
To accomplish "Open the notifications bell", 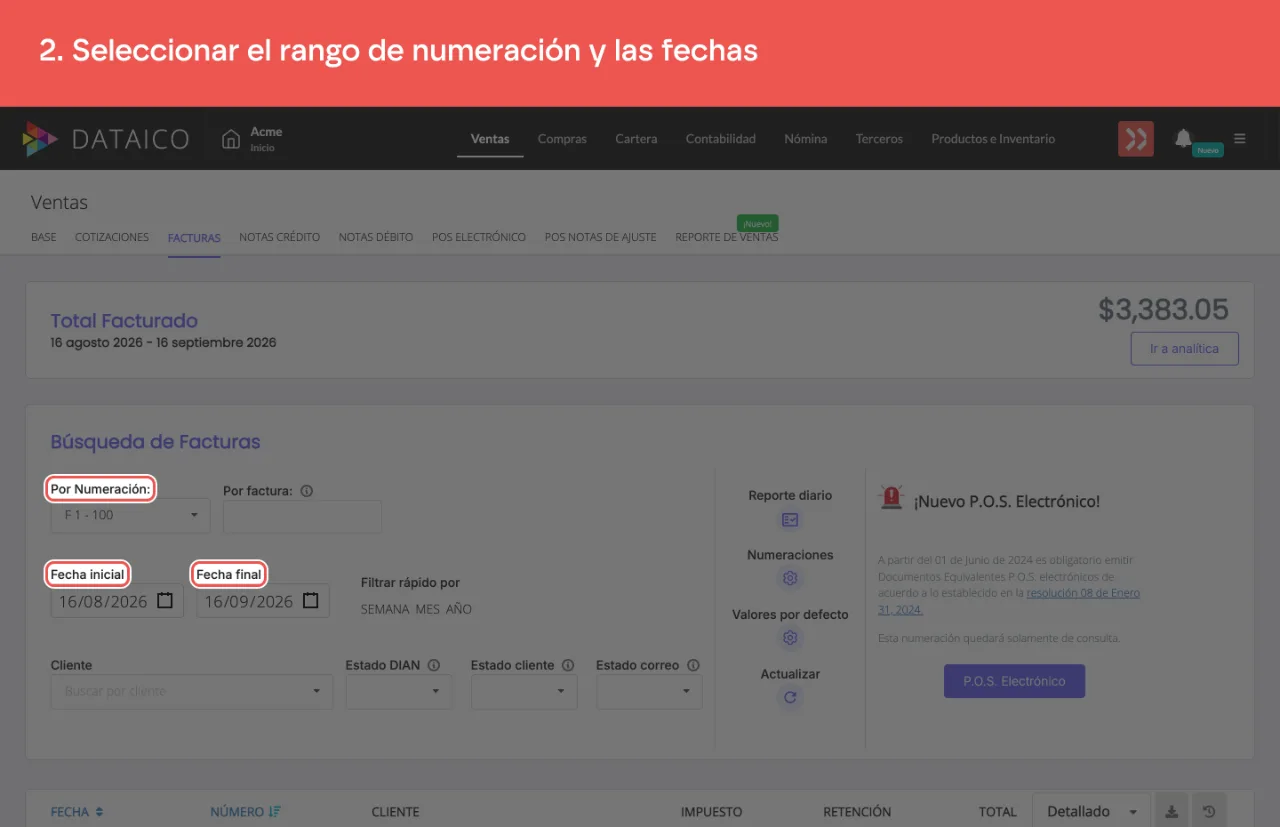I will [1184, 138].
